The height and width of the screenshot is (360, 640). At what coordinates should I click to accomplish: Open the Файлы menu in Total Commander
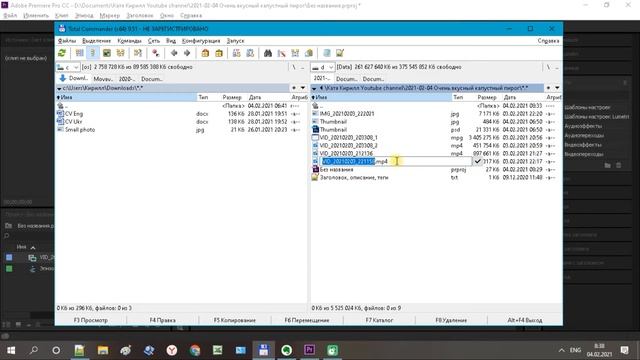tap(67, 41)
